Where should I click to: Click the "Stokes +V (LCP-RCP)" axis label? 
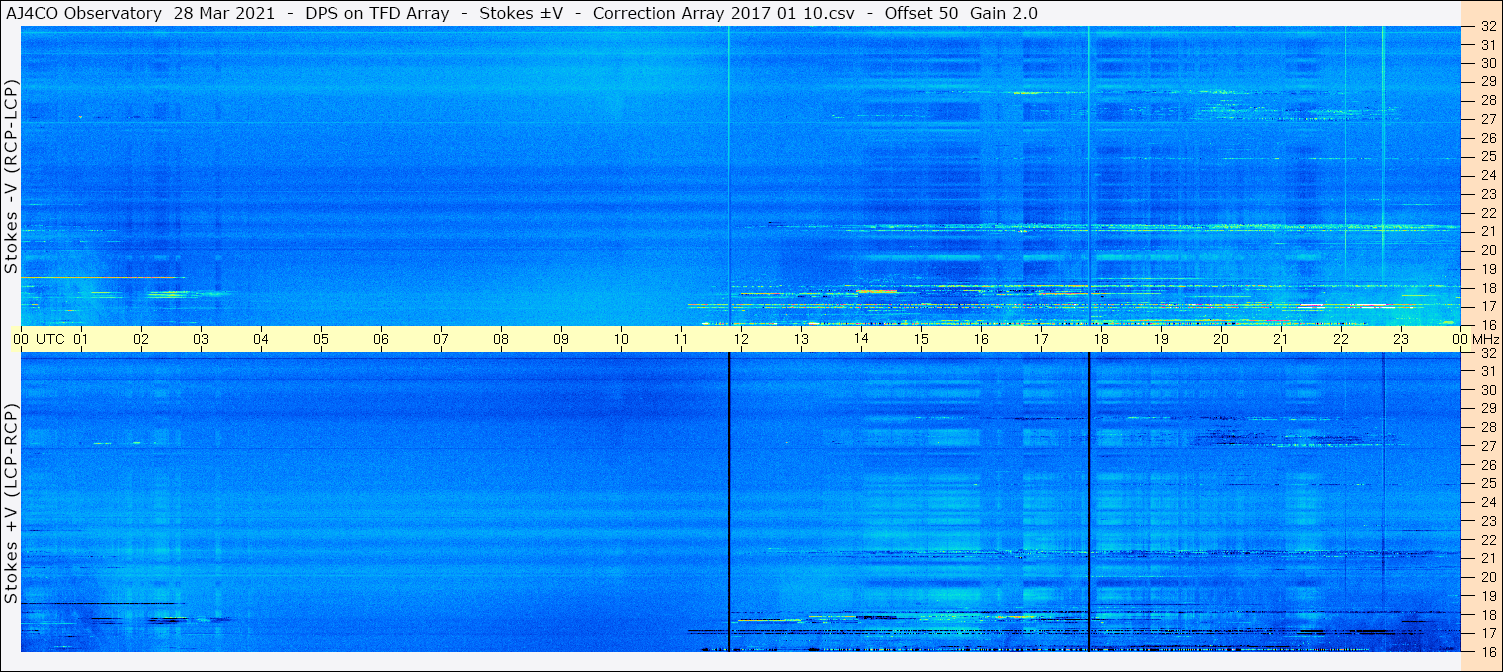11,504
